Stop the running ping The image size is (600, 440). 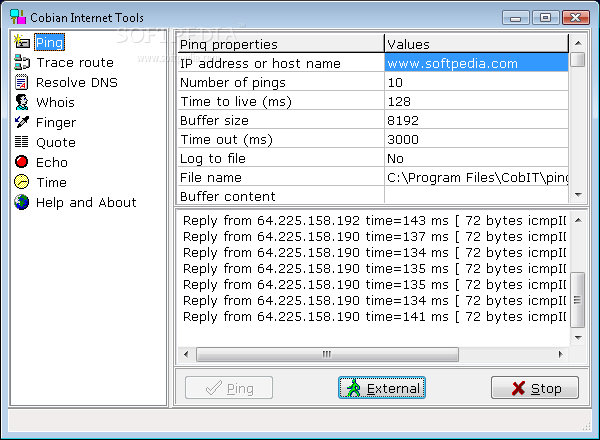(535, 388)
